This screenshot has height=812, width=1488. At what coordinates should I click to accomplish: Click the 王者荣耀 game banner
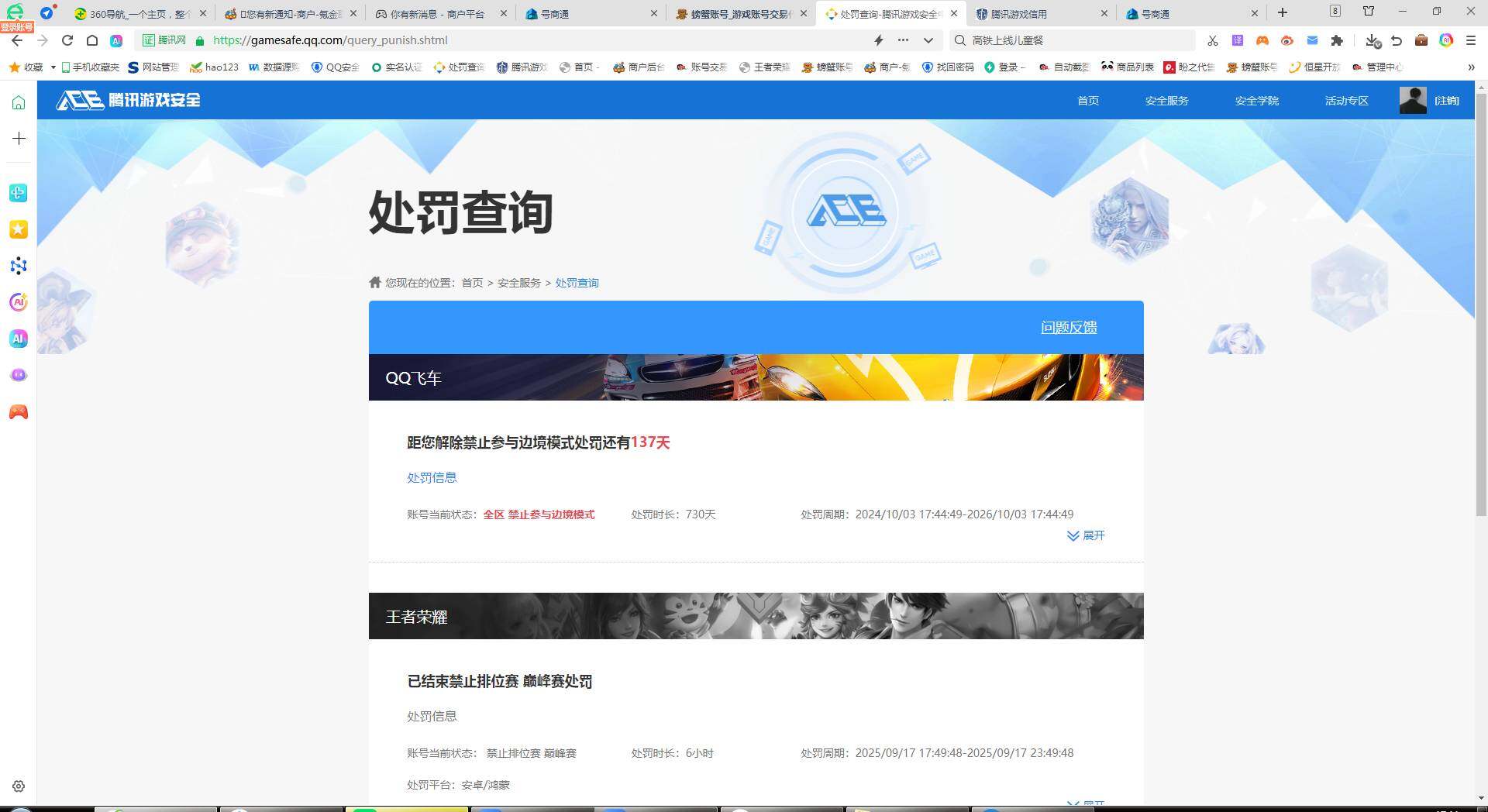(x=756, y=616)
